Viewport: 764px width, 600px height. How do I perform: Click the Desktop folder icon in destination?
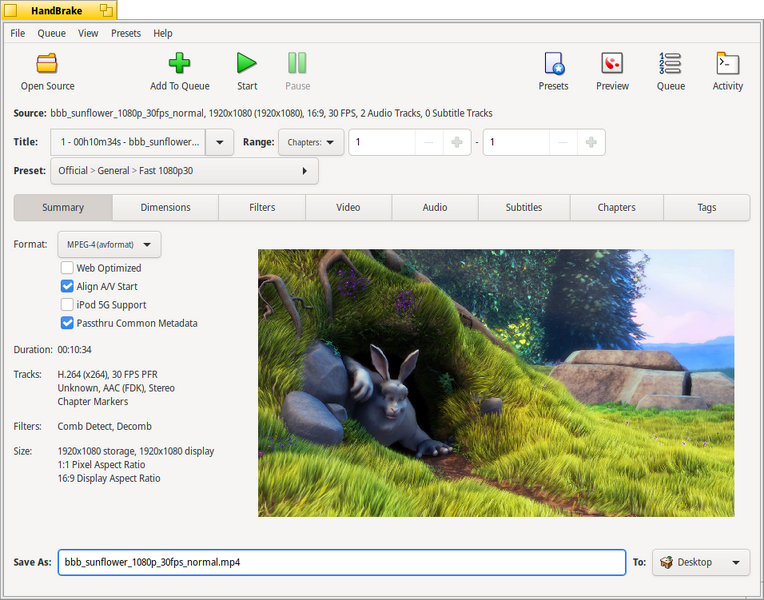(666, 562)
